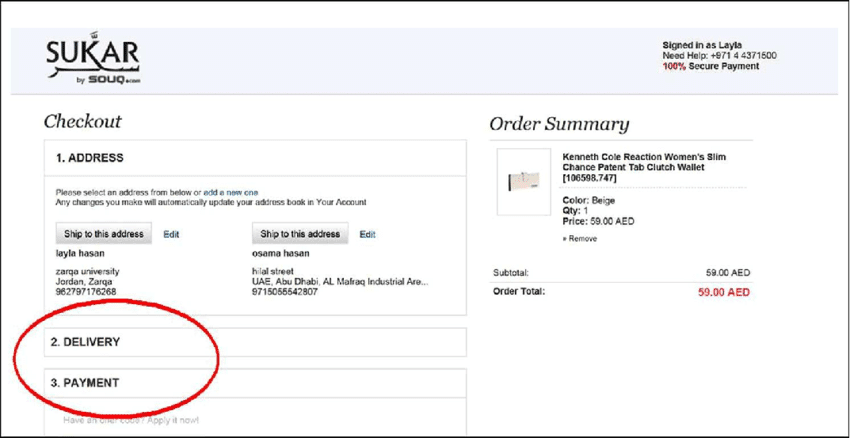Click the Sukar by Souq logo

point(93,59)
